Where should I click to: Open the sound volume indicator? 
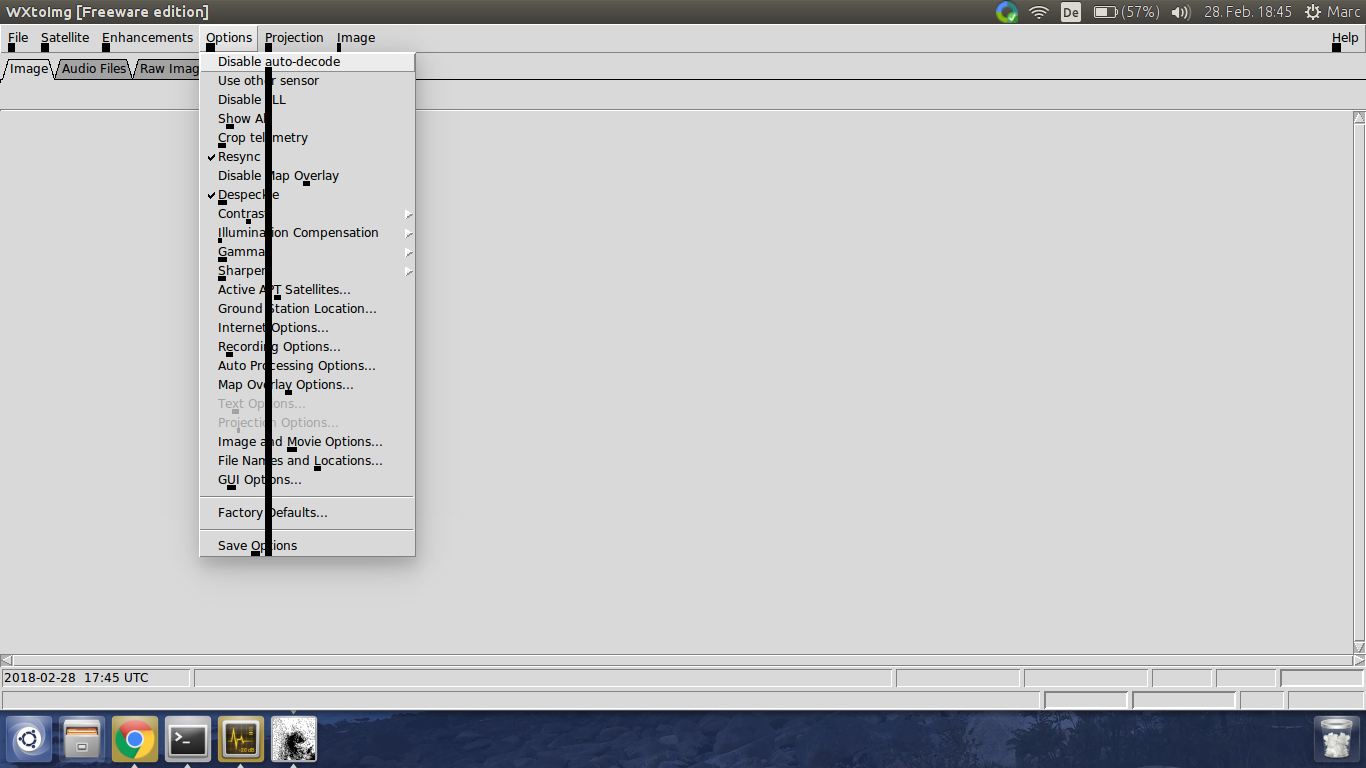coord(1181,12)
